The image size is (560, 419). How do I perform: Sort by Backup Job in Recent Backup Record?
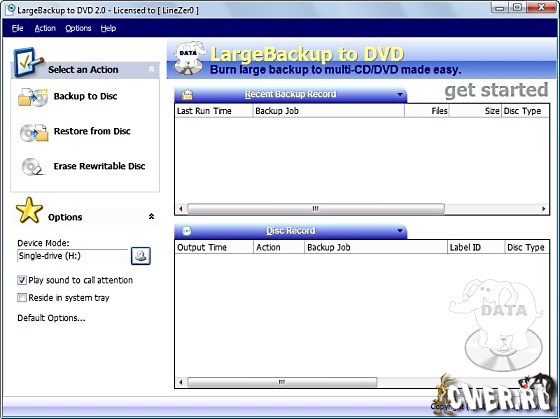click(329, 111)
